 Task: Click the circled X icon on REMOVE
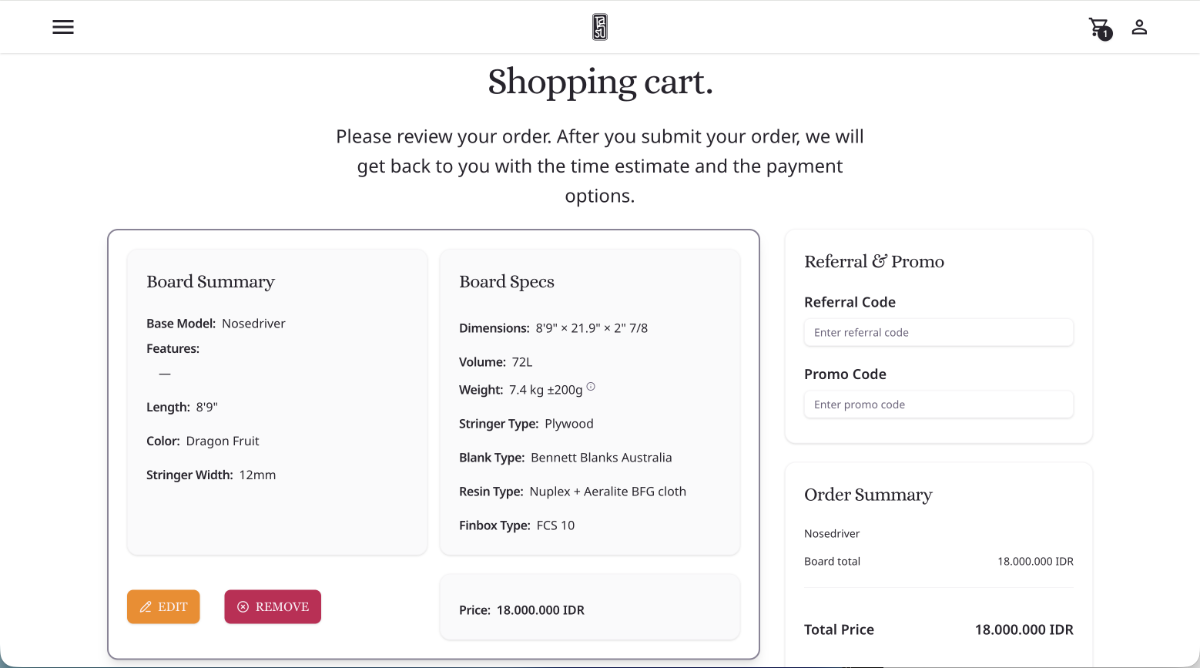click(x=243, y=606)
